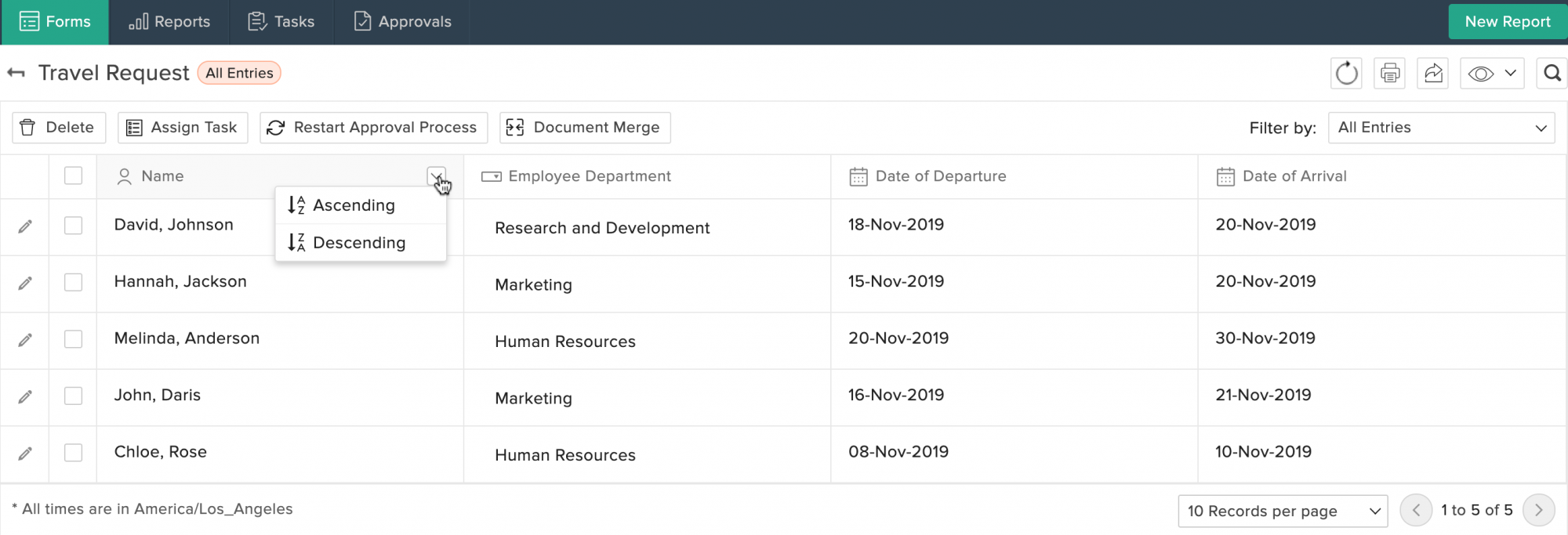Screen dimensions: 1568x535
Task: Click the departure date 15-Nov-2019
Action: coord(896,281)
